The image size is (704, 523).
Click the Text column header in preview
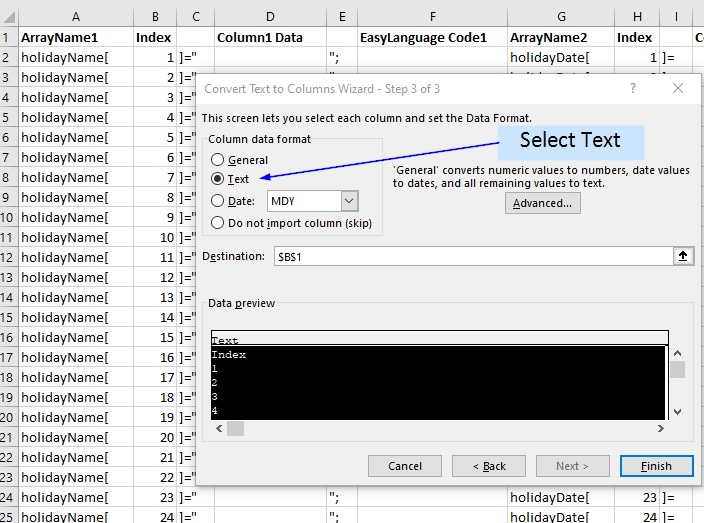pos(438,339)
